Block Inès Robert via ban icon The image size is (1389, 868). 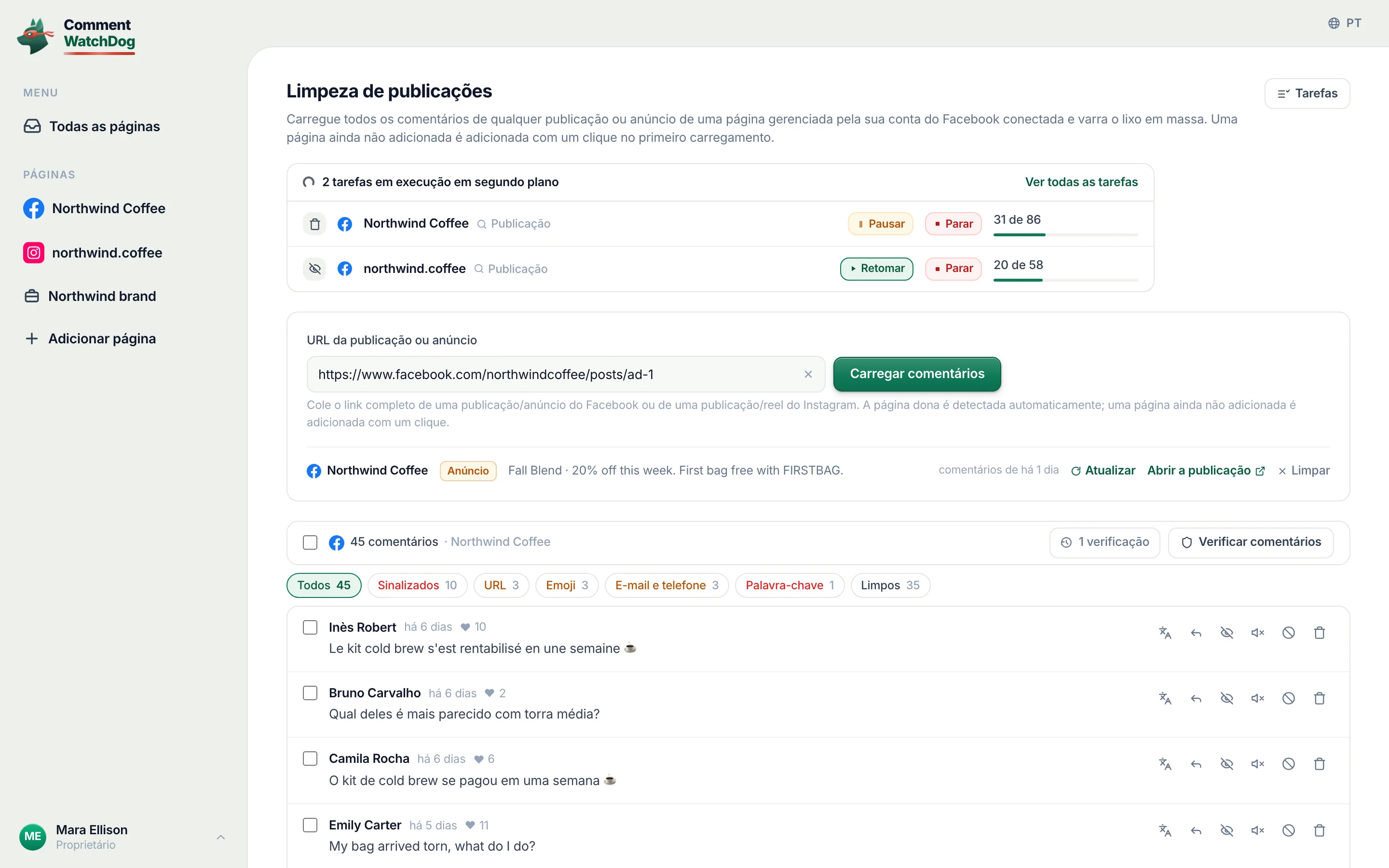coord(1289,633)
